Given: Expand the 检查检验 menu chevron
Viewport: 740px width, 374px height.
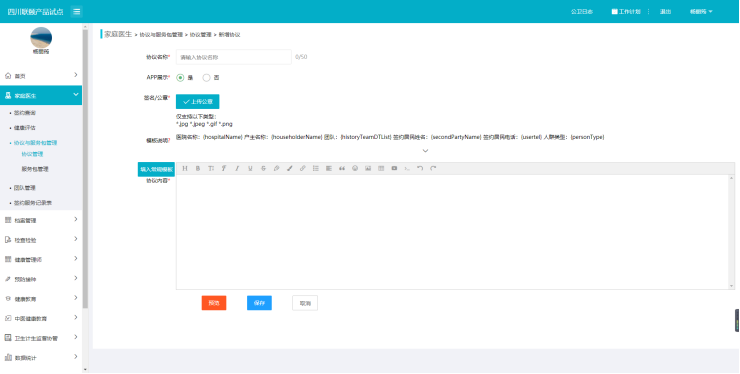Looking at the screenshot, I should click(x=76, y=239).
